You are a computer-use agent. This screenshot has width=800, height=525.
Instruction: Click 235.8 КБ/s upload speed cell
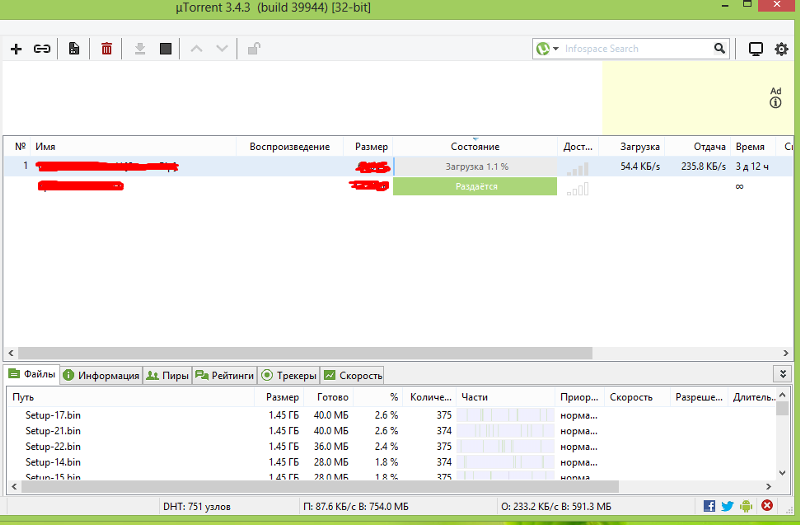[x=703, y=166]
